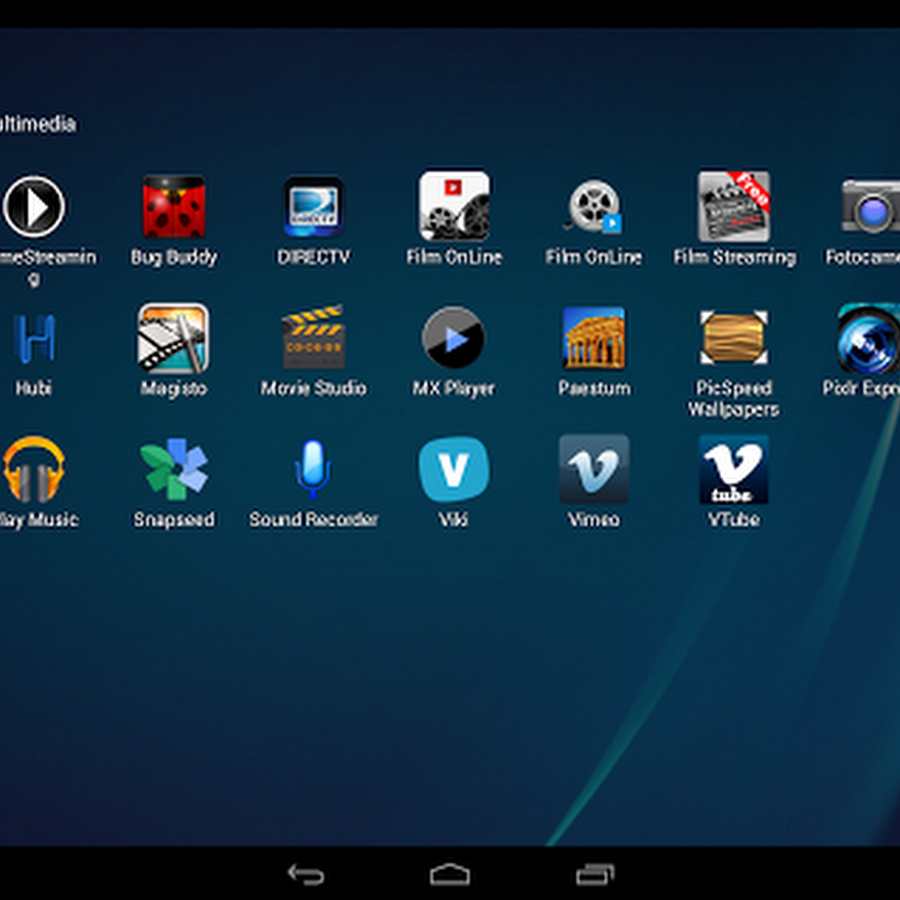Launch Film Streaming clapperboard app
The image size is (900, 900).
coord(734,205)
